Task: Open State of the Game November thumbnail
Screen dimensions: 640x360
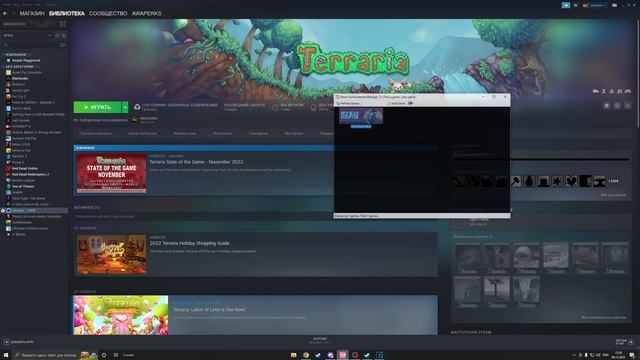Action: [111, 173]
